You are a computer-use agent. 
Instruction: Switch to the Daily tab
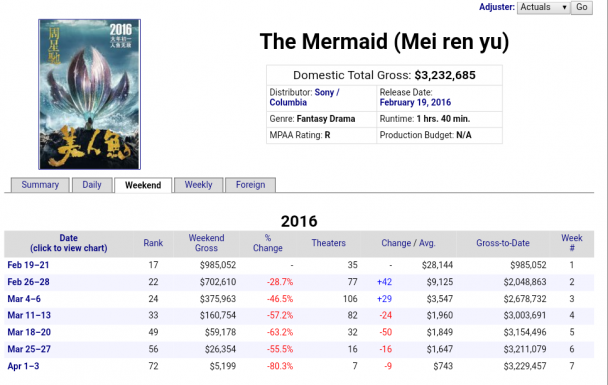pos(92,185)
